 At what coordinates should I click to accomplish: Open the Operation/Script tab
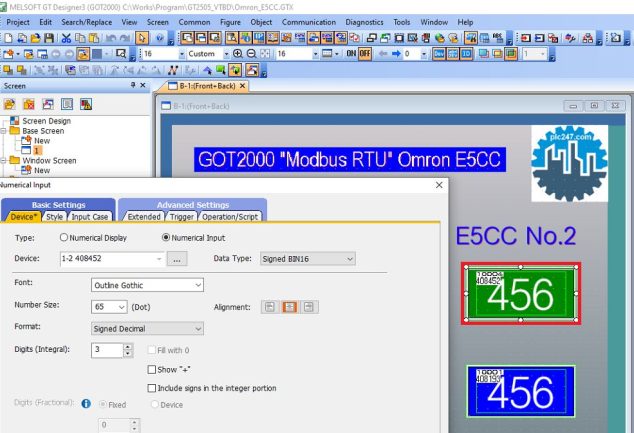[x=230, y=217]
